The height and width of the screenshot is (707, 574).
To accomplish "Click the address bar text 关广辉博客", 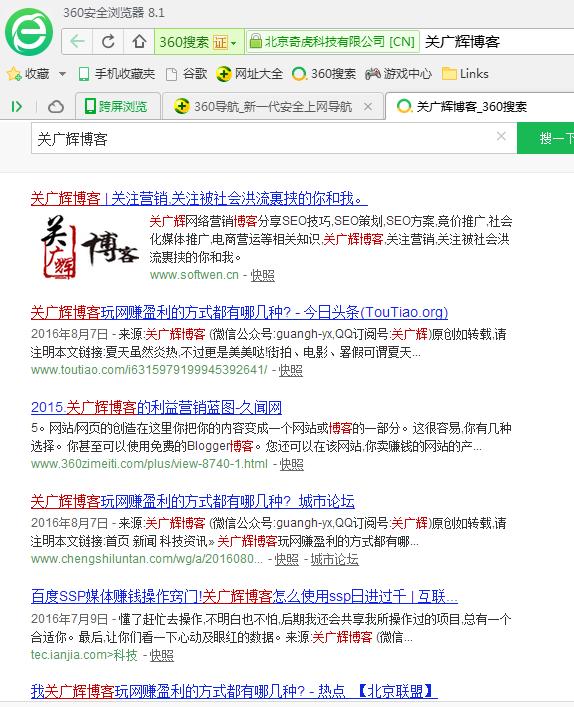I will tap(462, 42).
